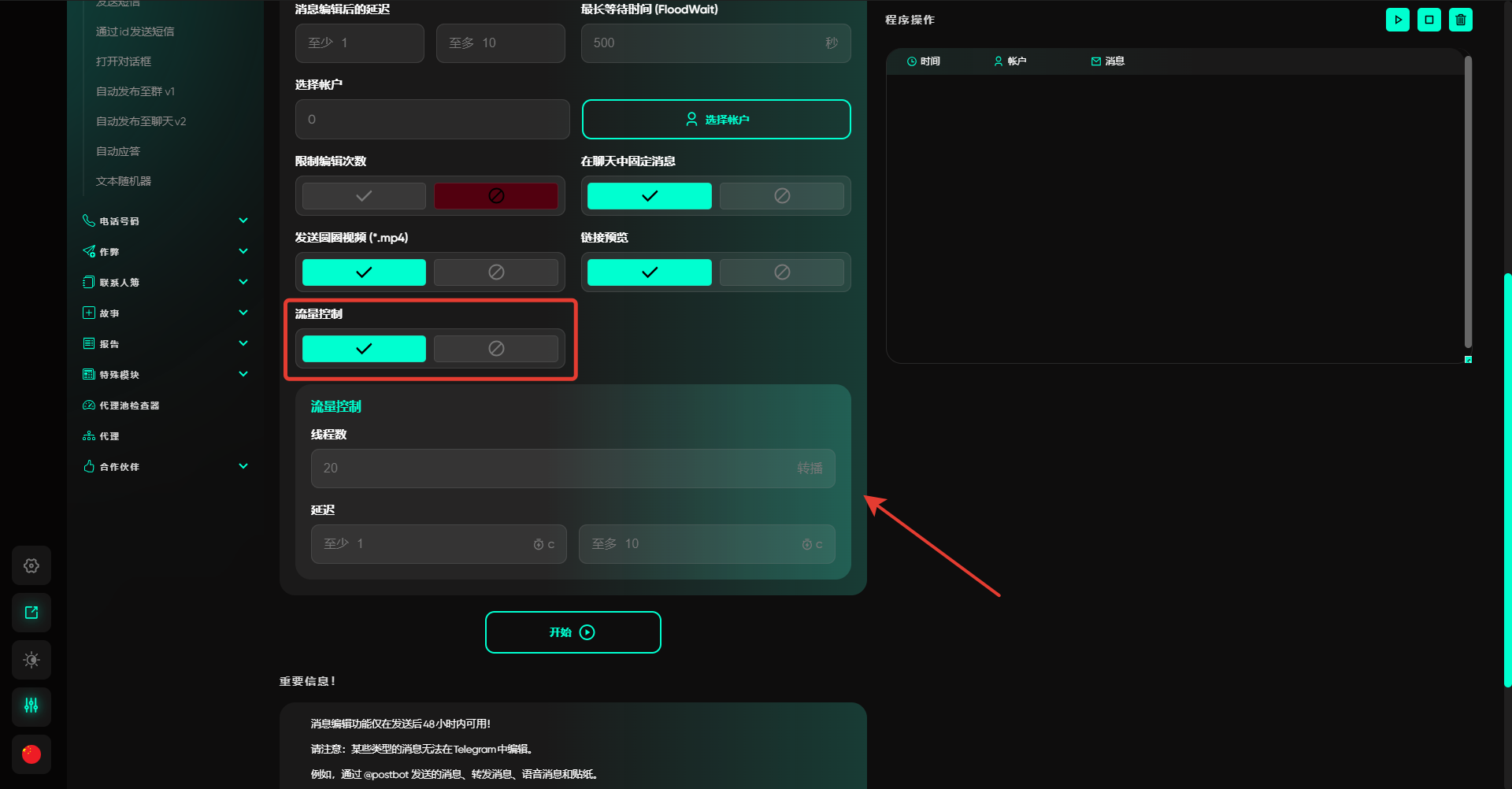Click the 选择帐户 button
This screenshot has height=789, width=1512.
coord(716,120)
